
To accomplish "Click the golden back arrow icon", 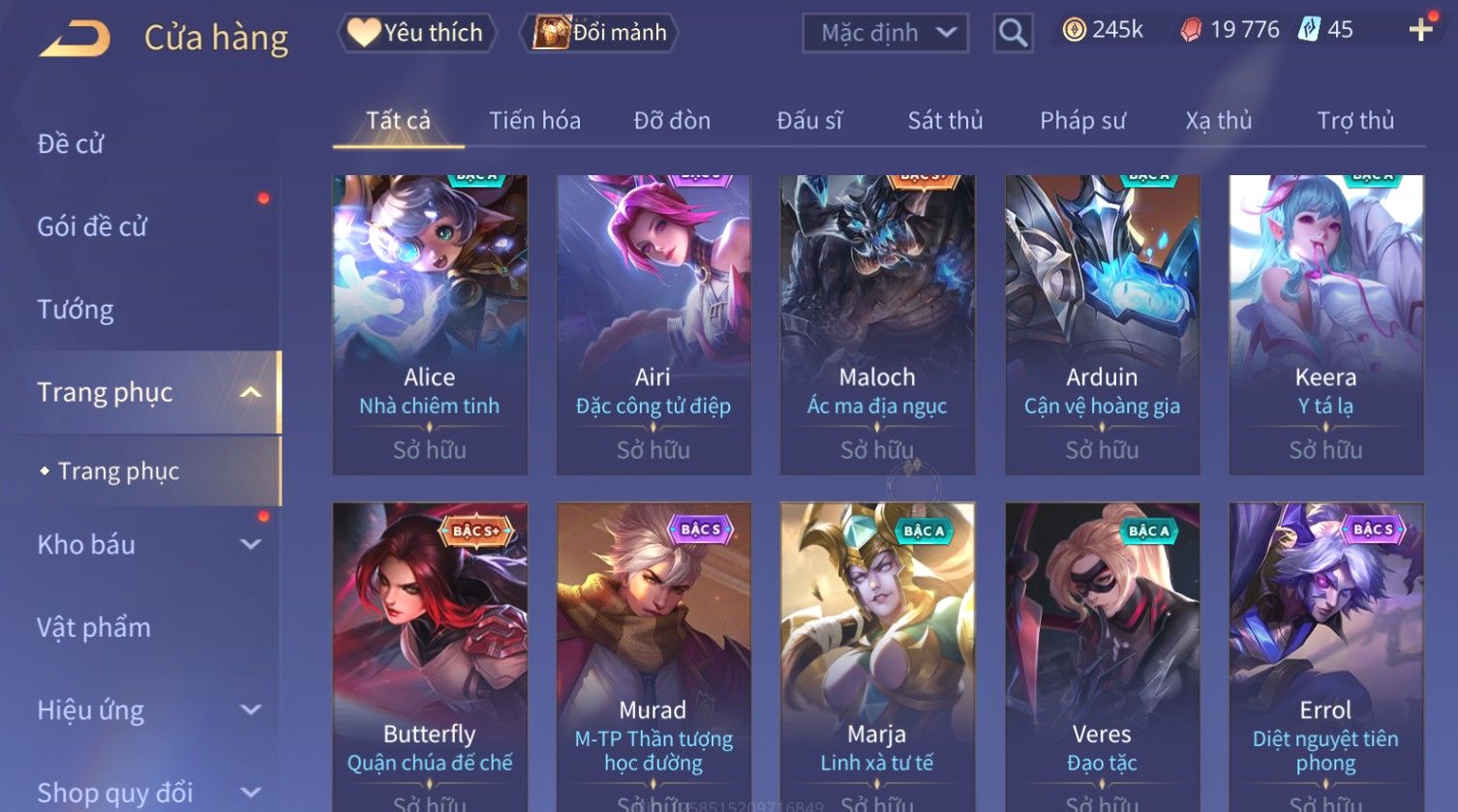I will click(76, 39).
